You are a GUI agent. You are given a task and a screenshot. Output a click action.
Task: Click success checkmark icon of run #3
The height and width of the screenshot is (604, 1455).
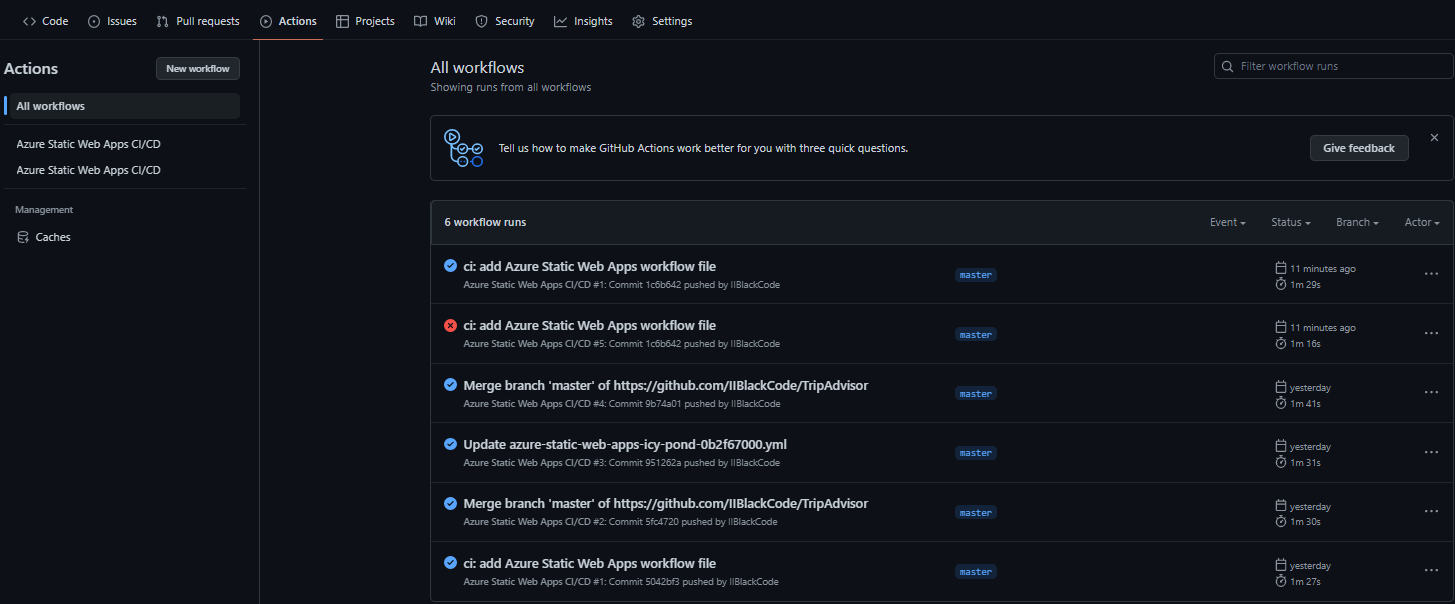click(450, 444)
